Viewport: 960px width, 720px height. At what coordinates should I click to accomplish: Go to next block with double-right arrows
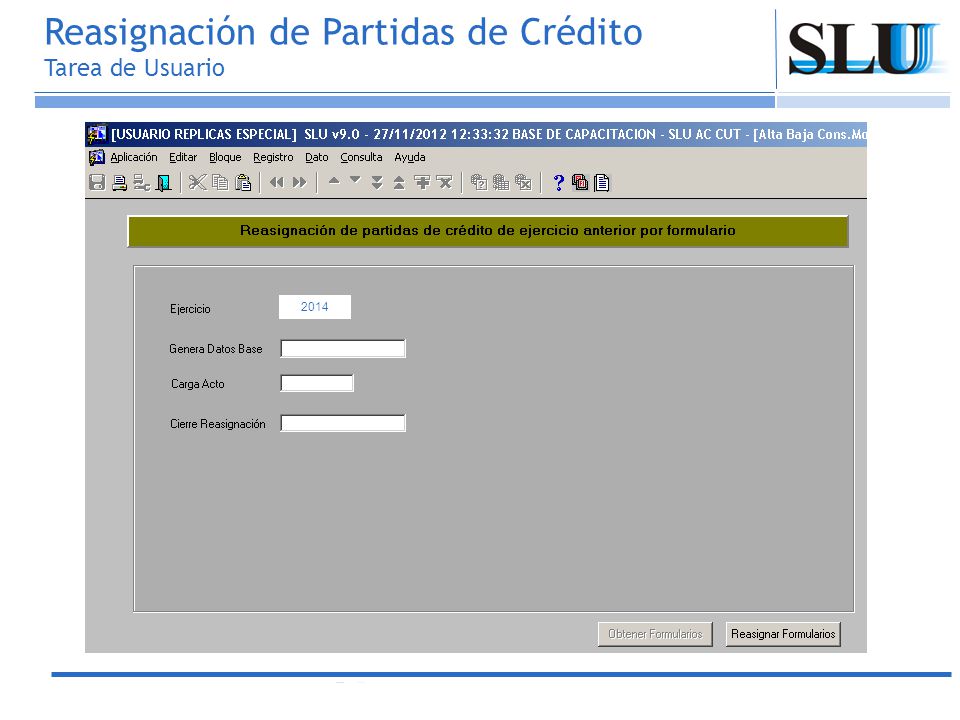pyautogui.click(x=299, y=182)
